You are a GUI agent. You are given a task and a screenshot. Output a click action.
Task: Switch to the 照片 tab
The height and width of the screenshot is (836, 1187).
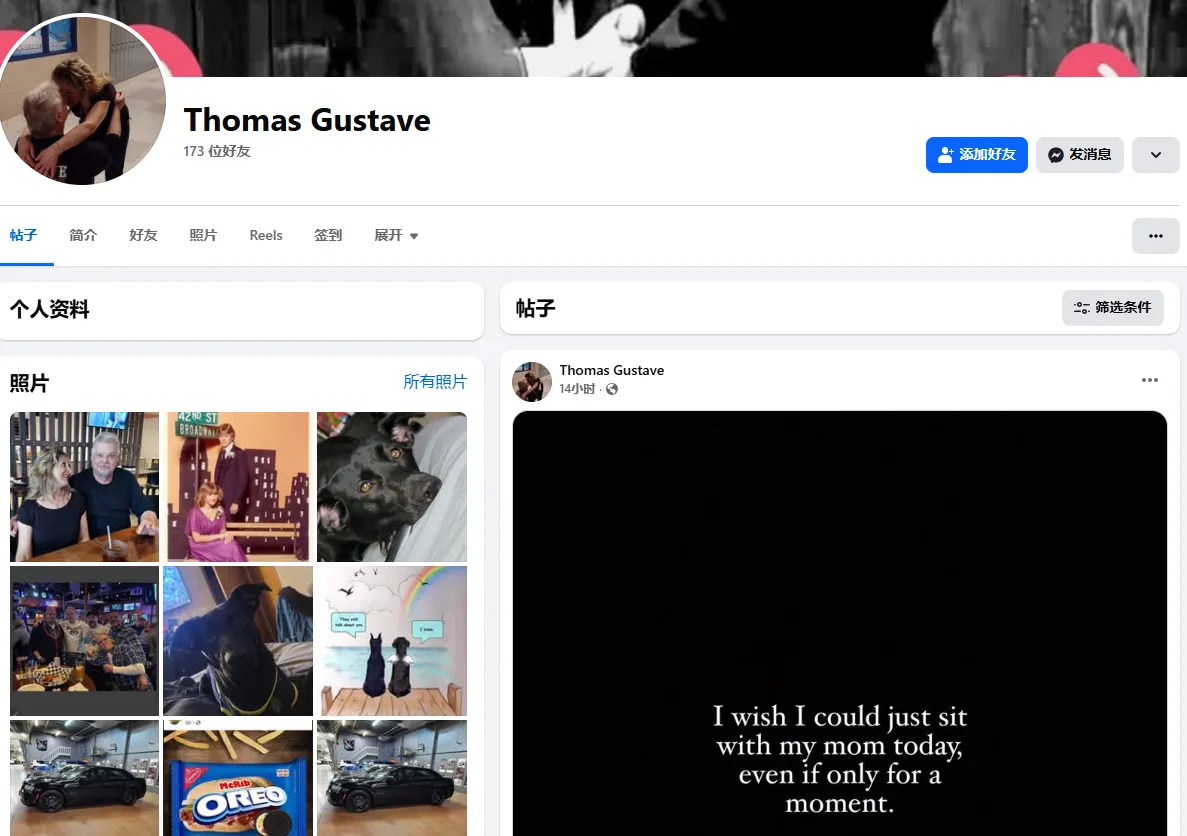203,236
